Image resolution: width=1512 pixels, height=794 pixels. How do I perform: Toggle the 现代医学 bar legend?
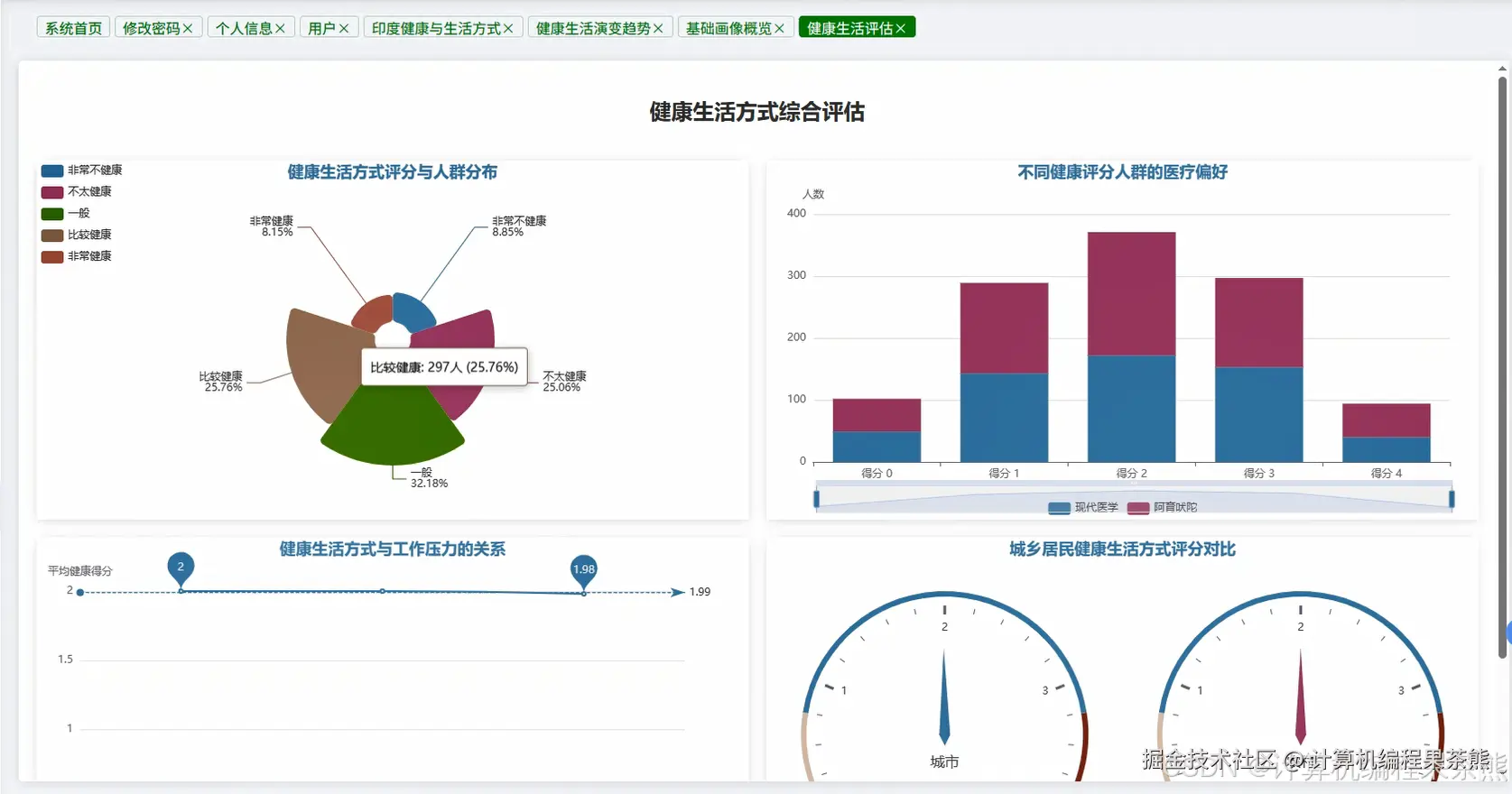pyautogui.click(x=1083, y=508)
